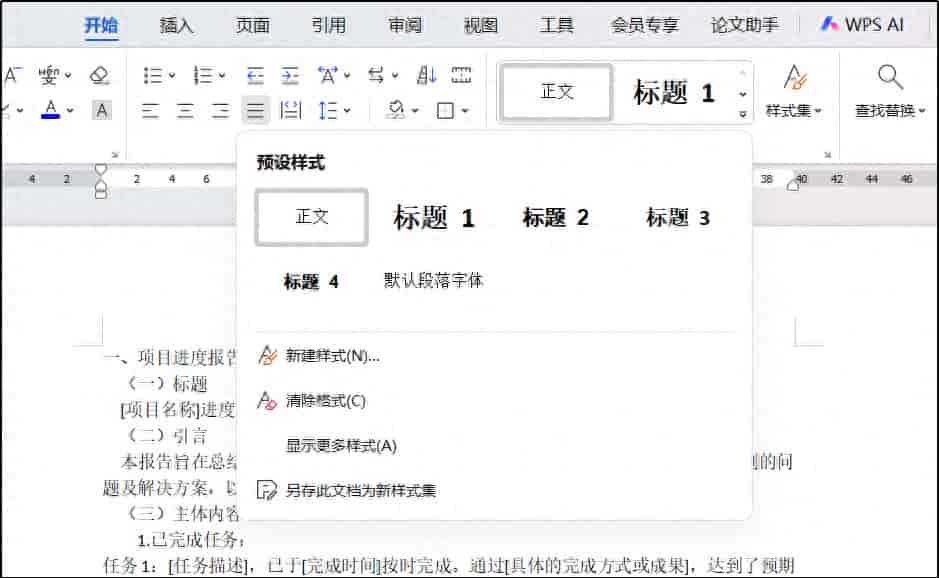Open the font color dropdown arrow
Image resolution: width=939 pixels, height=578 pixels.
coord(70,111)
